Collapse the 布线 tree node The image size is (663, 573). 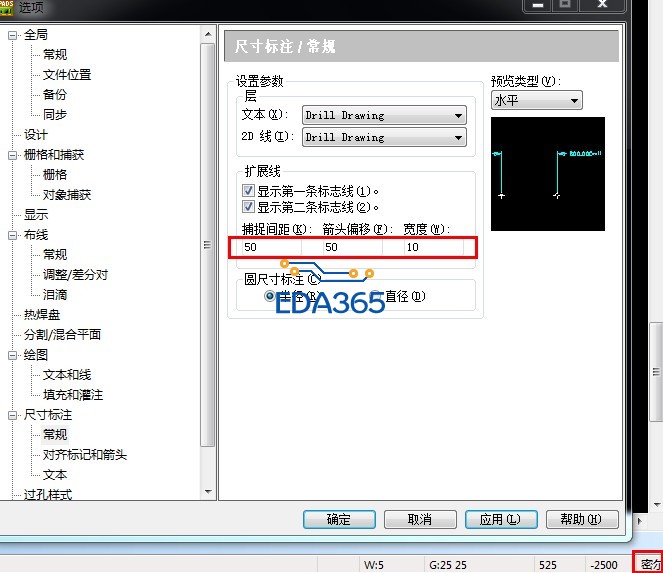(12, 235)
